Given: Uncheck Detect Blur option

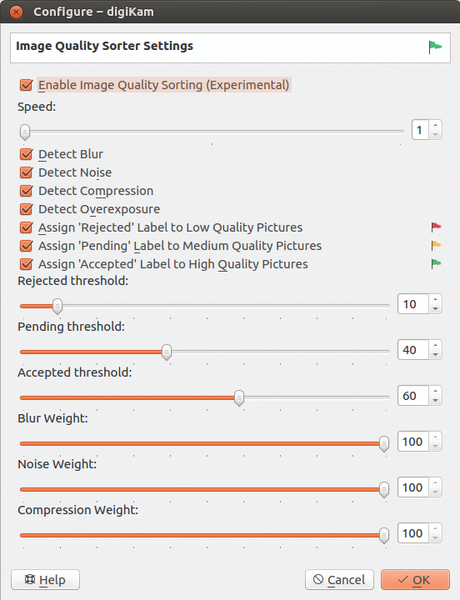Looking at the screenshot, I should pos(26,154).
